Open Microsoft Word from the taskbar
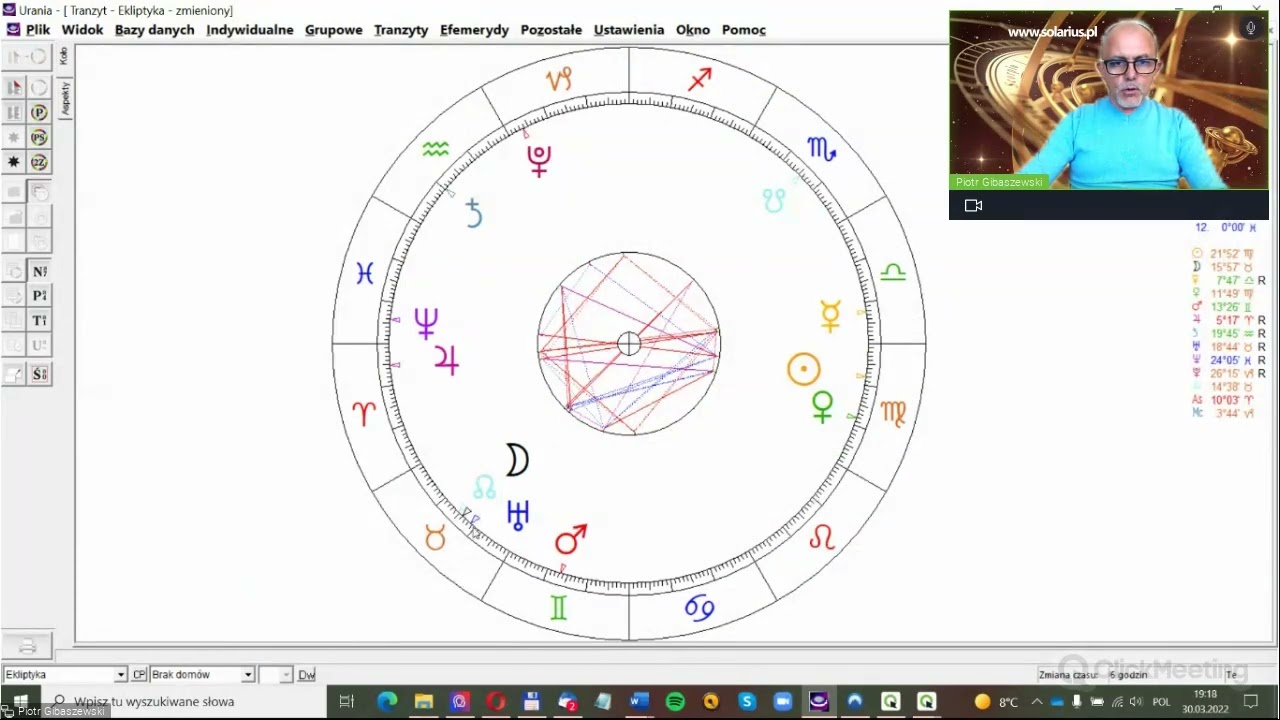The width and height of the screenshot is (1280, 720). (x=639, y=702)
